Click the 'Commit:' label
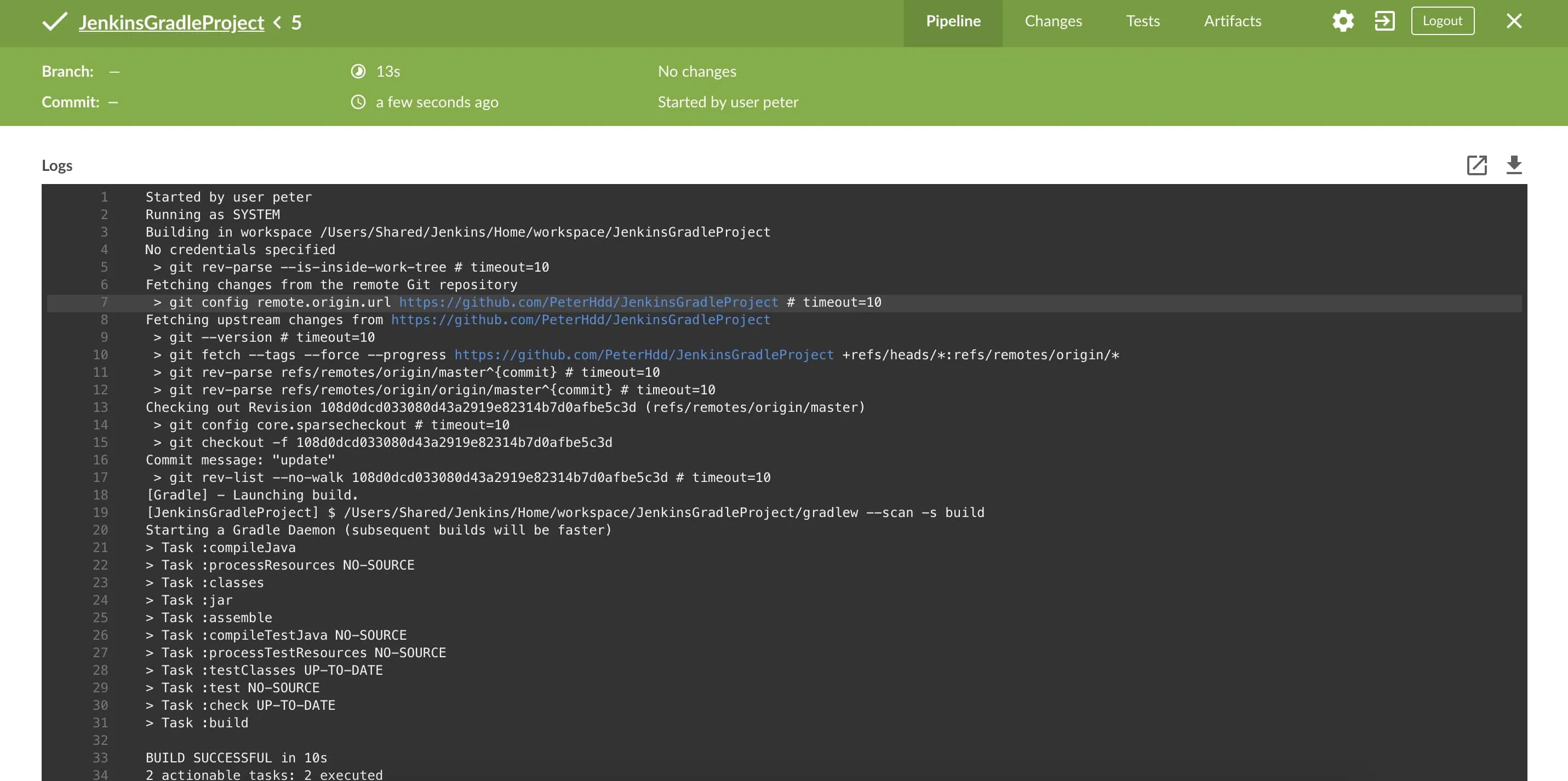This screenshot has height=781, width=1568. coord(70,102)
